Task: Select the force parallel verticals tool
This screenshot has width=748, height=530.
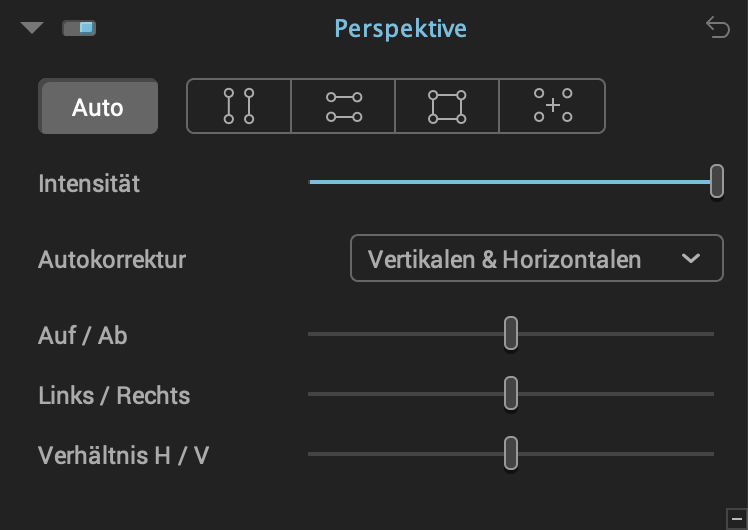Action: point(239,106)
